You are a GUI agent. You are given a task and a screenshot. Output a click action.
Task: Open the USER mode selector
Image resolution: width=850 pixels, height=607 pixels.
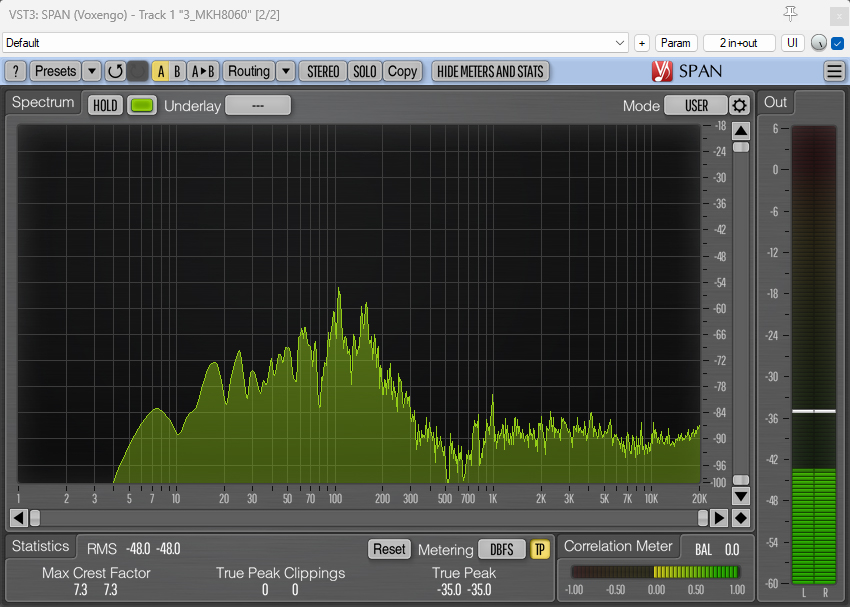pyautogui.click(x=696, y=106)
